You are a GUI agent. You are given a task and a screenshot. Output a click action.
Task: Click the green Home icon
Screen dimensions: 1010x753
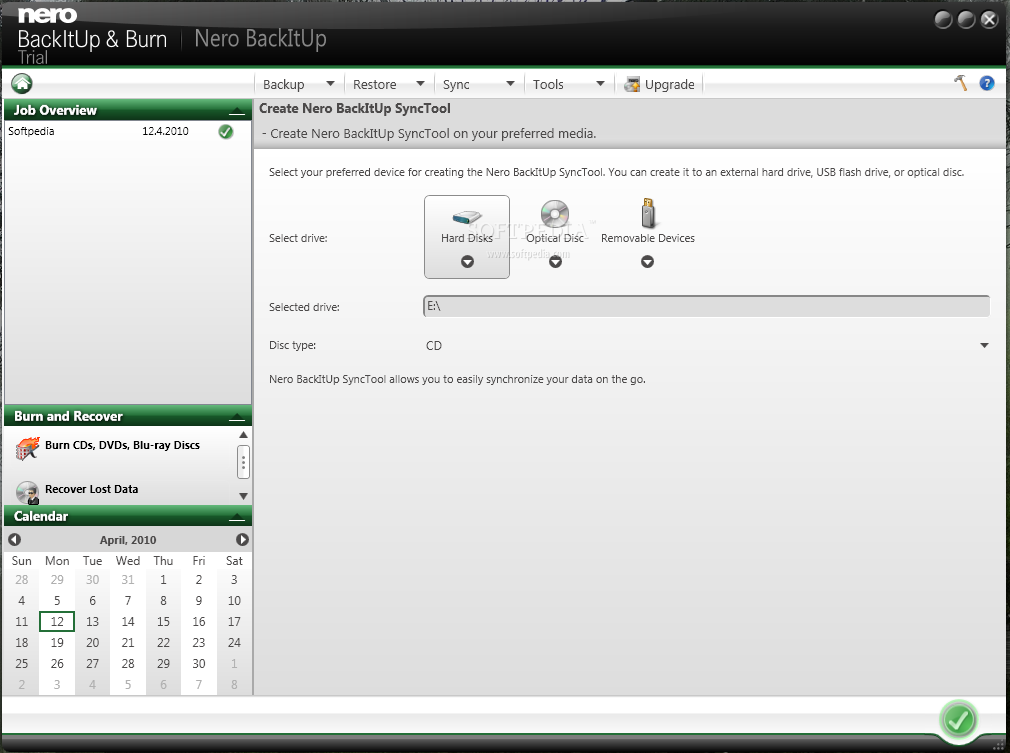[x=22, y=83]
